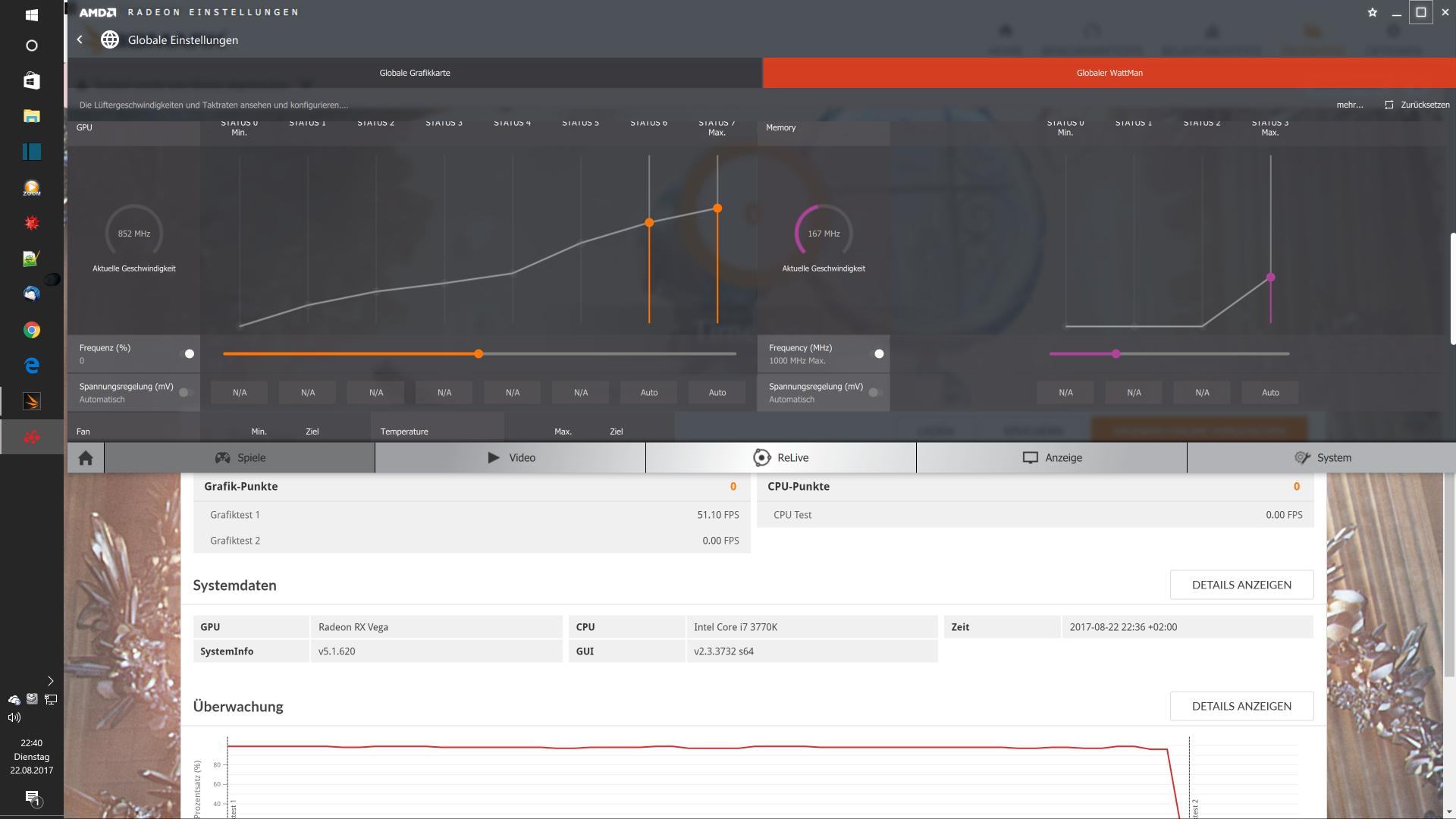The height and width of the screenshot is (819, 1456).
Task: Switch to Globale Grafikkarte tab
Action: click(x=414, y=73)
